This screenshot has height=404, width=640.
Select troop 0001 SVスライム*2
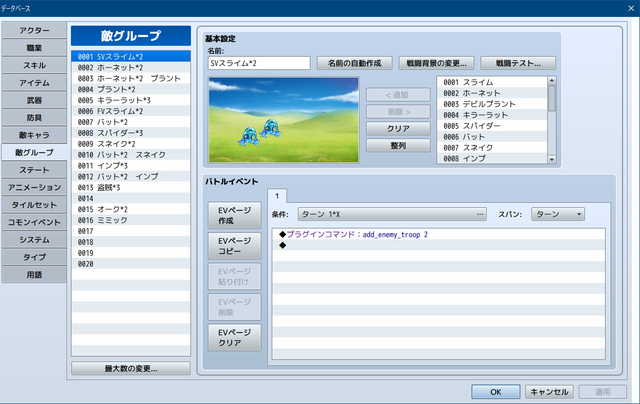tap(131, 56)
